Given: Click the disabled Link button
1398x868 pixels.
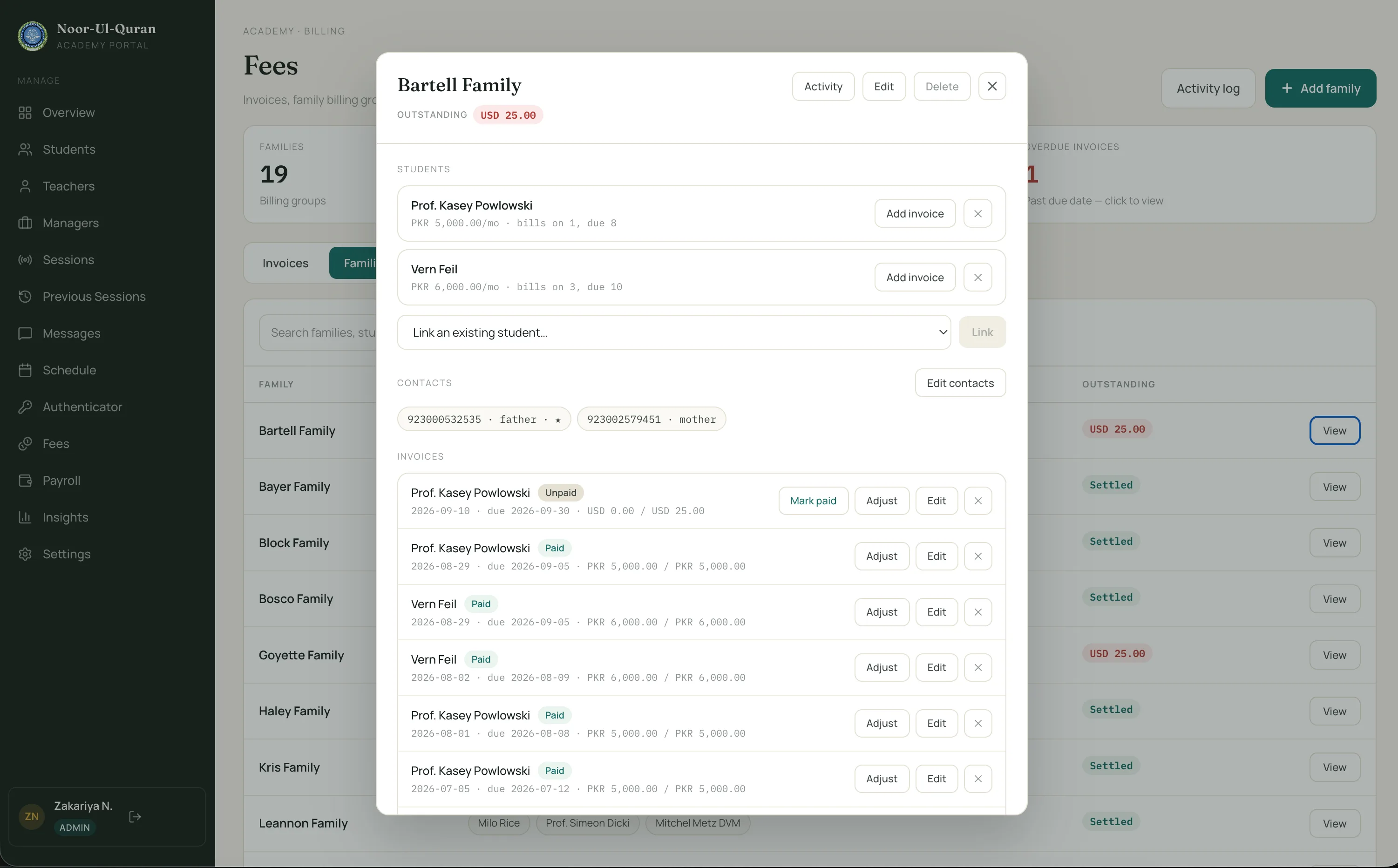Looking at the screenshot, I should pos(981,332).
